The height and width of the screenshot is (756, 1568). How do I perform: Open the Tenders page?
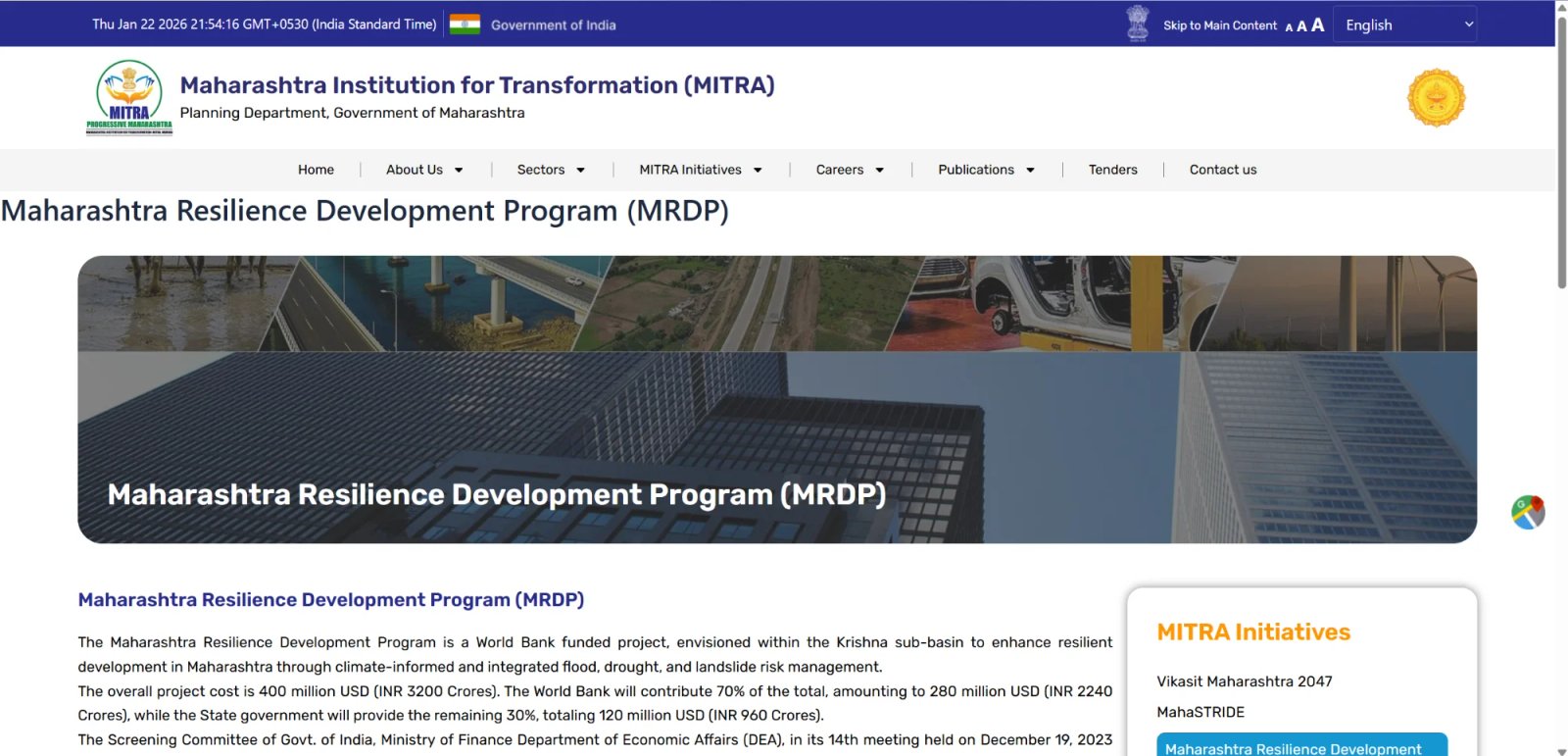[x=1113, y=170]
